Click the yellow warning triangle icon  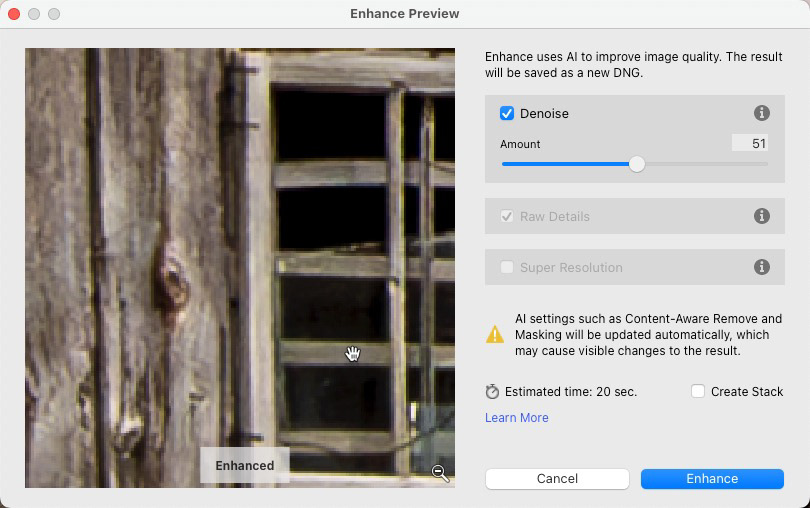coord(495,334)
